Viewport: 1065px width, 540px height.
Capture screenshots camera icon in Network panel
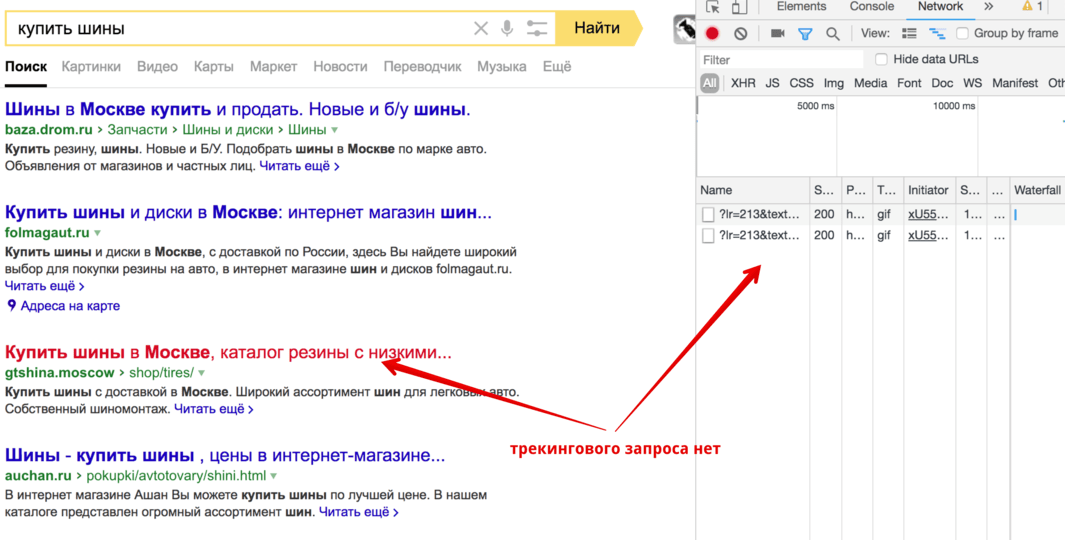(778, 33)
